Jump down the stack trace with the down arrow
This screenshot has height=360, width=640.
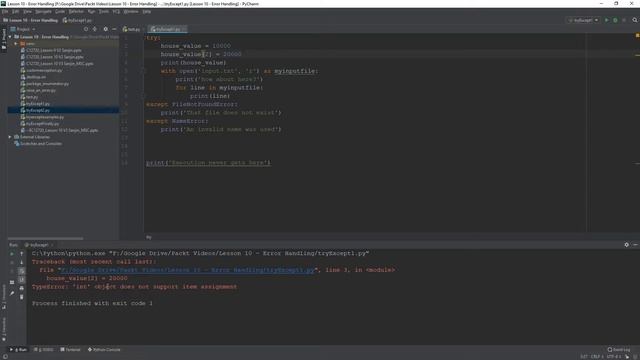[x=22, y=262]
